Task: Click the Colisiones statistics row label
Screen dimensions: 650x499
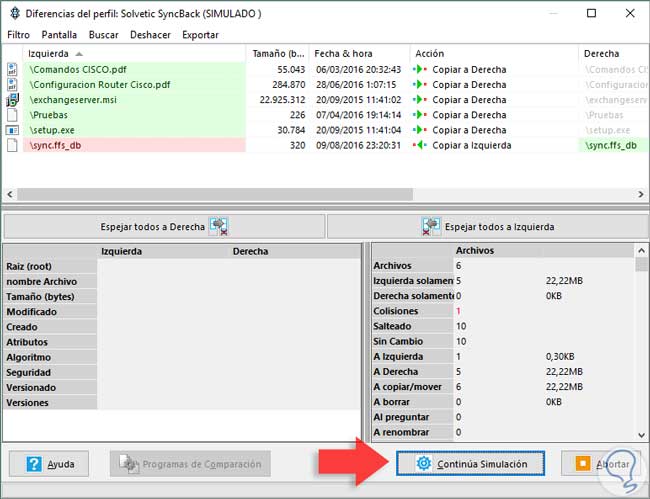Action: pos(395,311)
